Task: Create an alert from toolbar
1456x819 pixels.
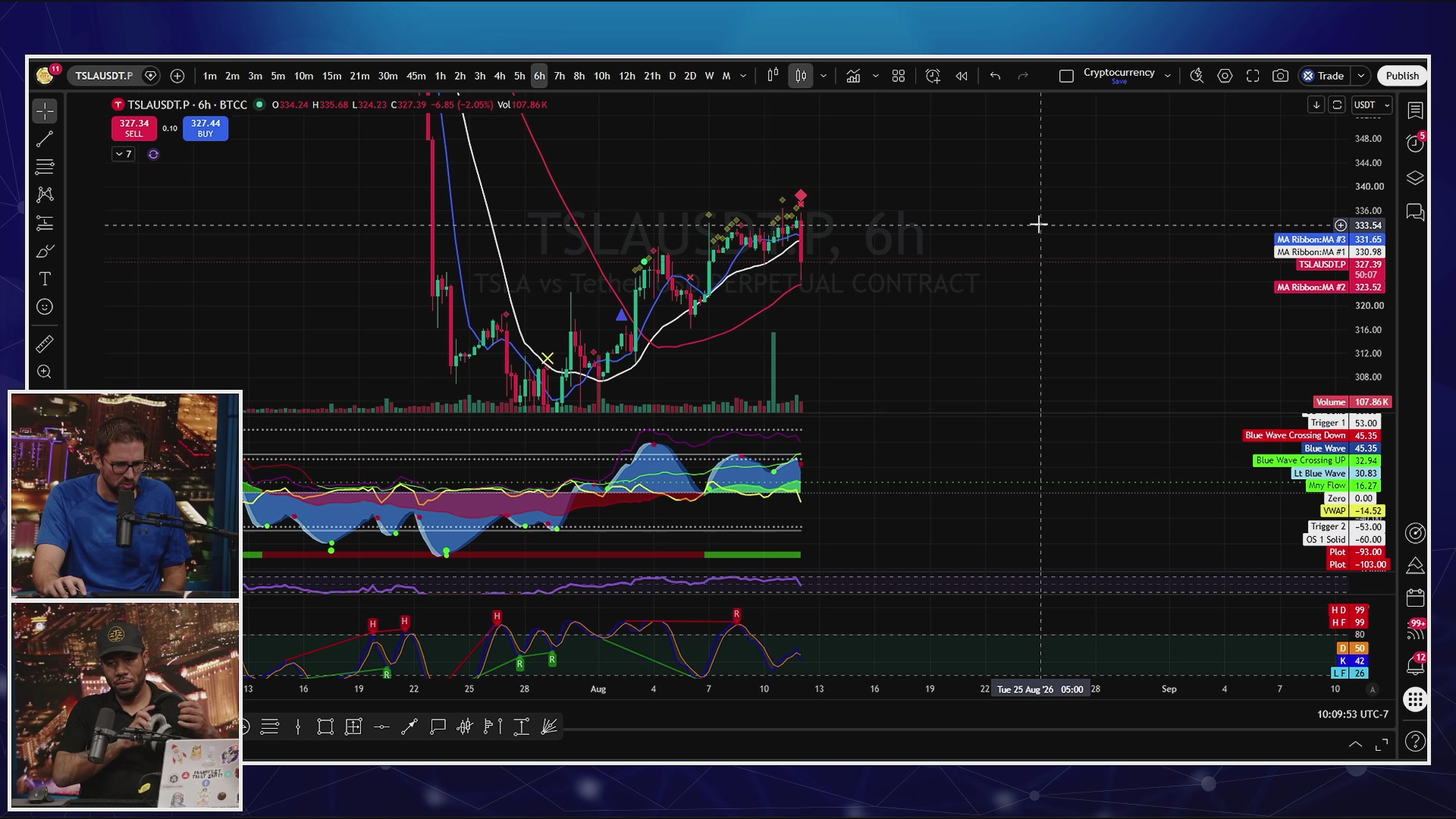Action: click(x=933, y=76)
